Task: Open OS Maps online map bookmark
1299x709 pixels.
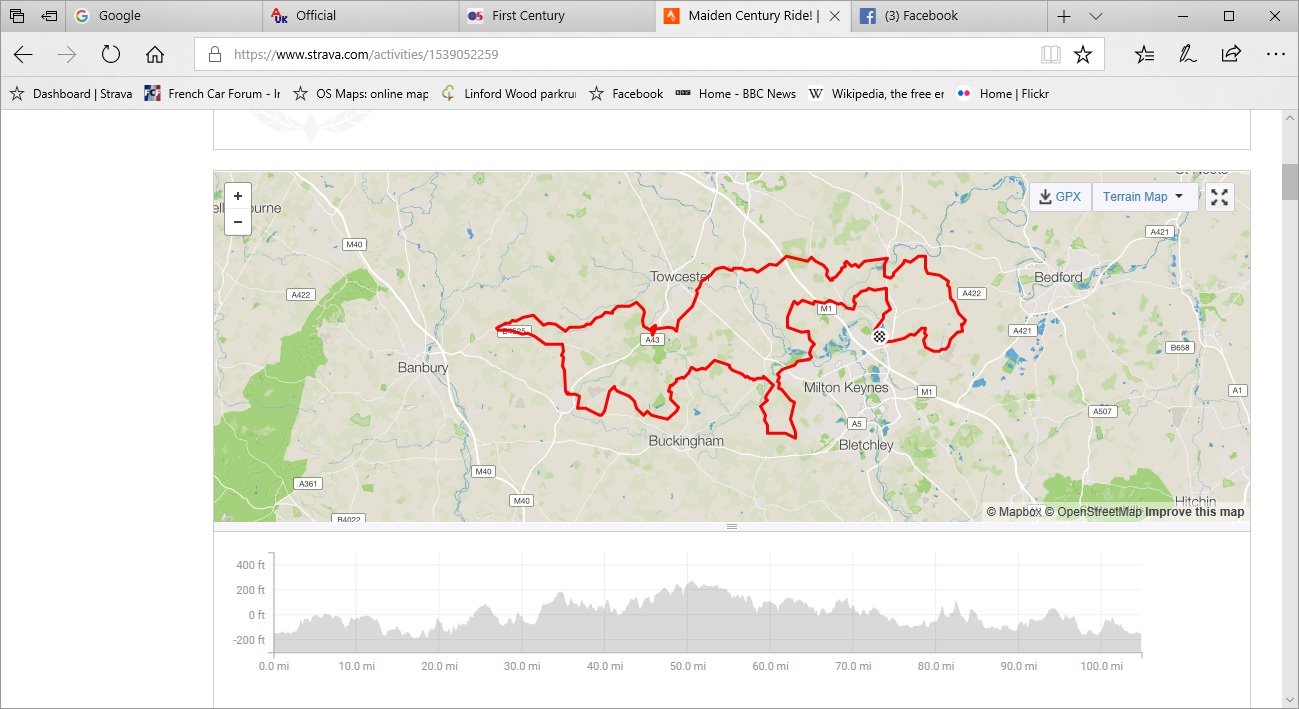Action: click(360, 93)
